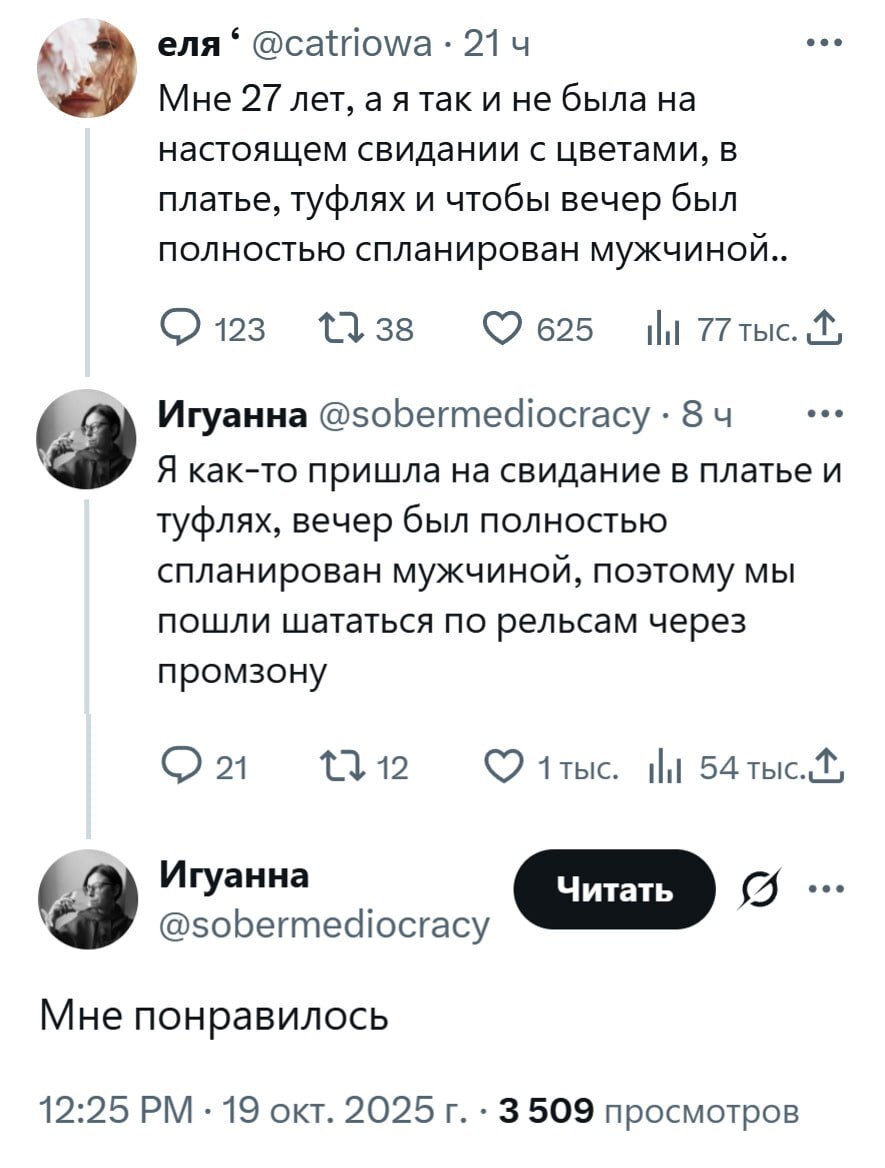885x1168 pixels.
Task: Open options menu on main tweet
Action: click(827, 889)
